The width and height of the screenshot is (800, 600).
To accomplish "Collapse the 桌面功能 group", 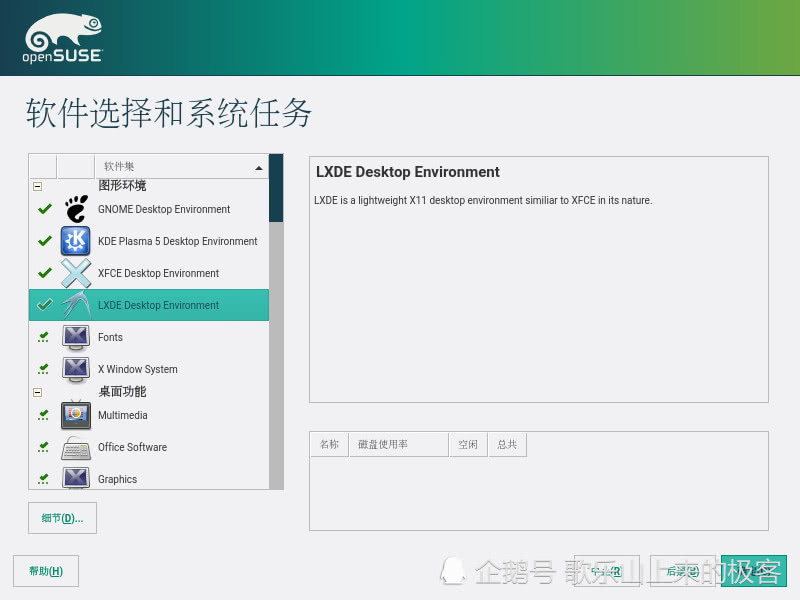I will [x=37, y=392].
